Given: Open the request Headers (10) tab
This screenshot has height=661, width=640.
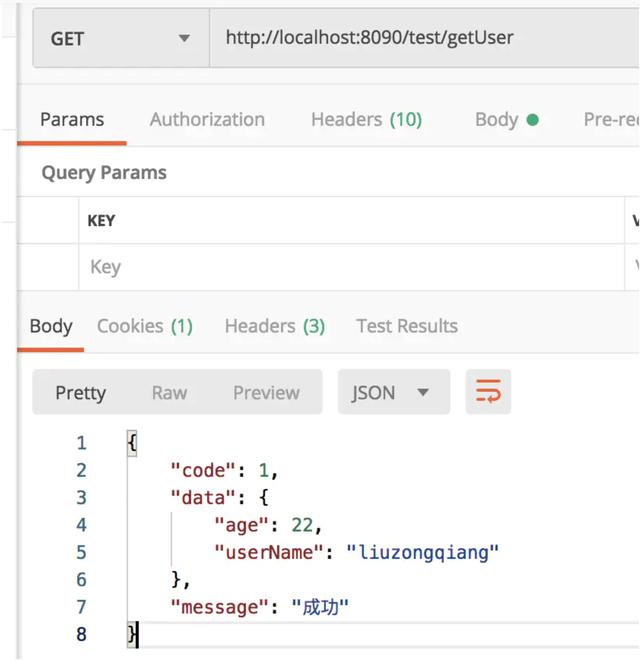Looking at the screenshot, I should click(x=366, y=120).
